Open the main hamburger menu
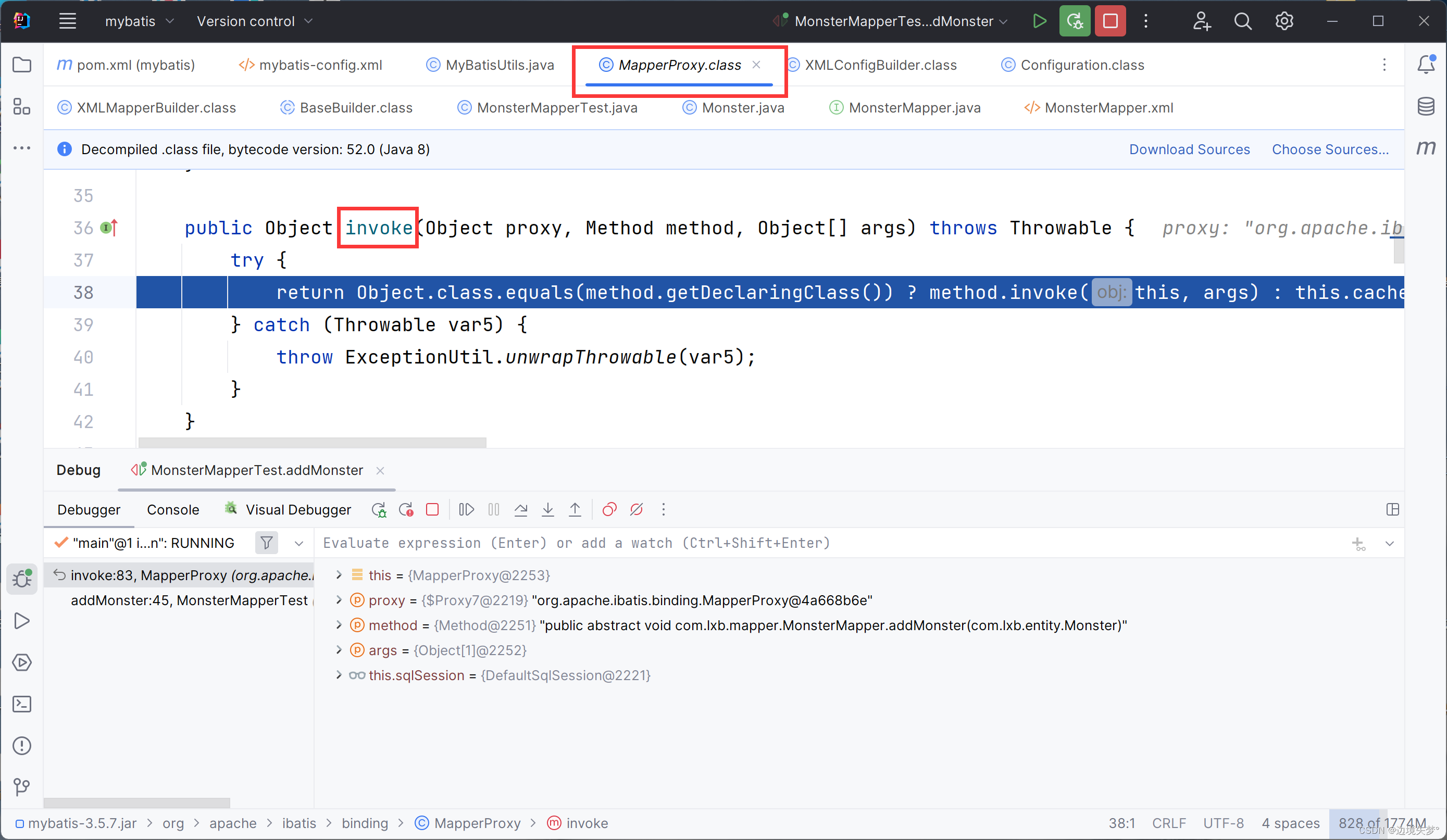 pos(68,21)
